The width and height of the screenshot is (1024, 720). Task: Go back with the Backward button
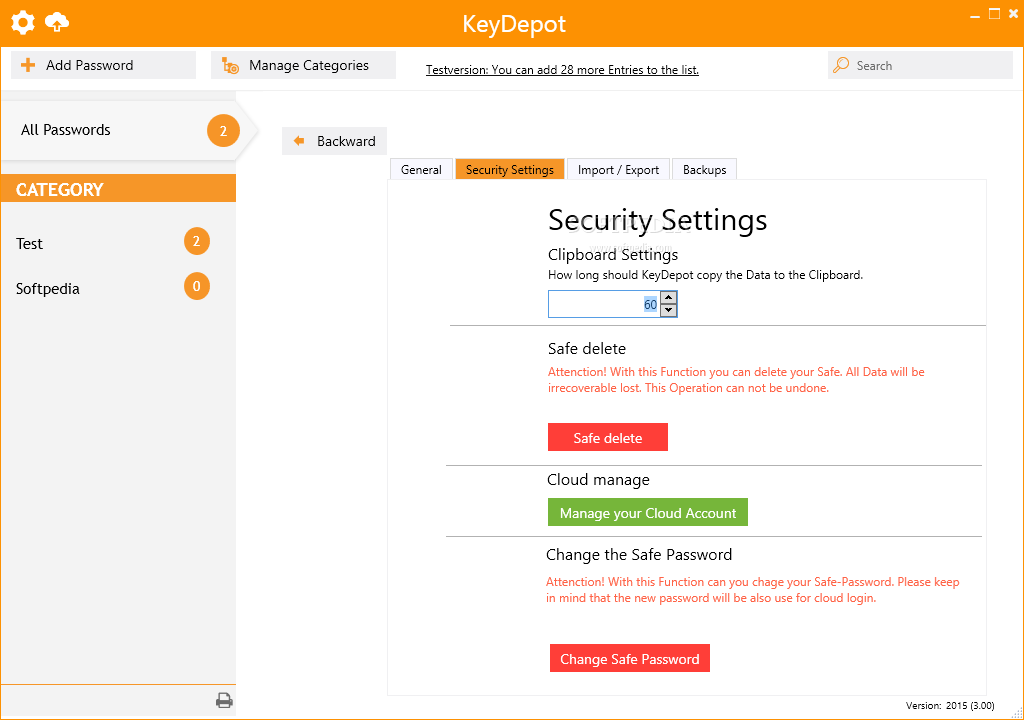tap(334, 141)
